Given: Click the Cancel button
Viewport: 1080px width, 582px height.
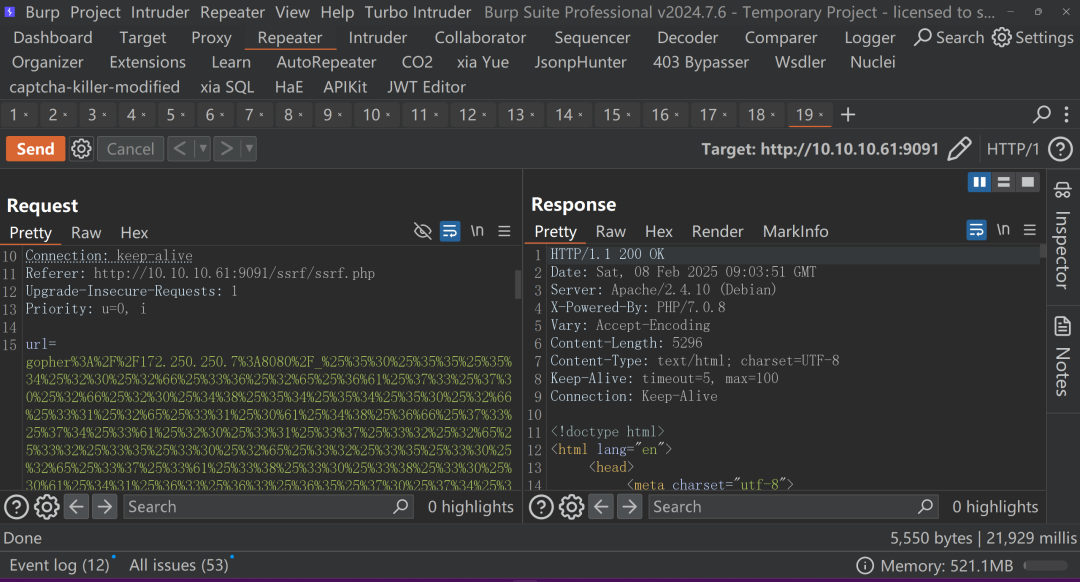Looking at the screenshot, I should (131, 149).
